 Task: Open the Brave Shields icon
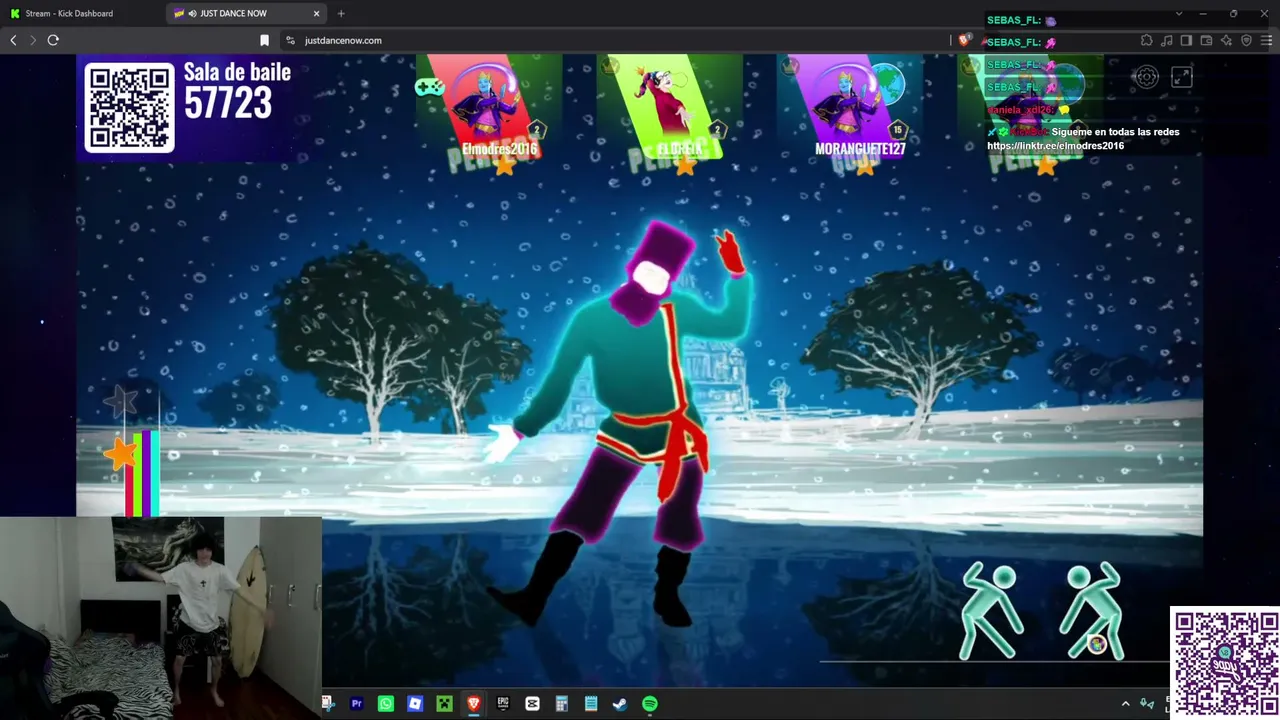(x=964, y=40)
